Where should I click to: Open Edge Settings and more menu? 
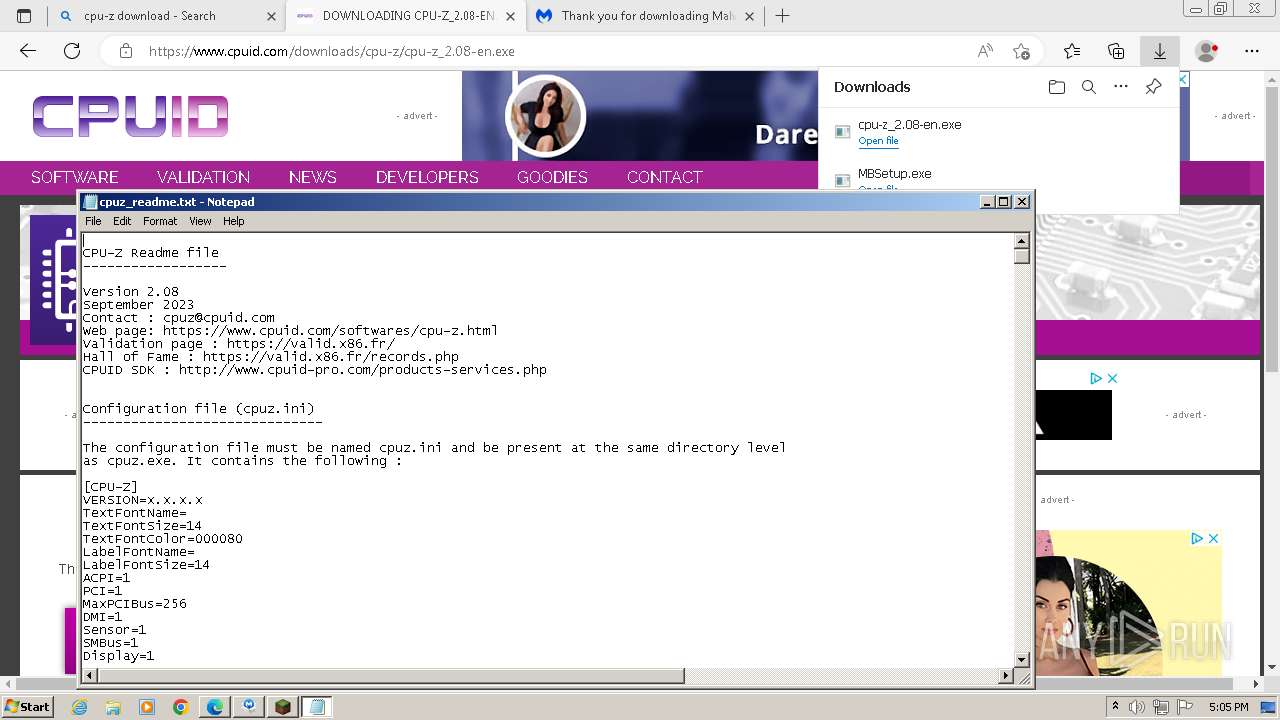click(1252, 51)
